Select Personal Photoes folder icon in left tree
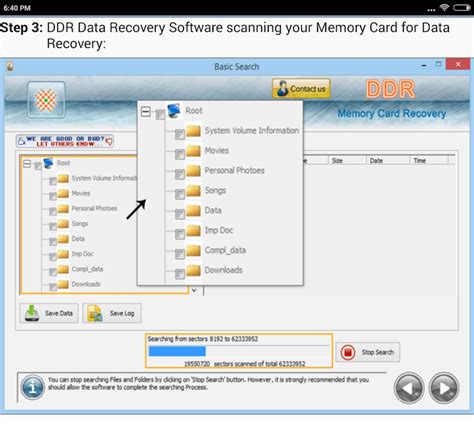474x434 pixels. click(63, 208)
